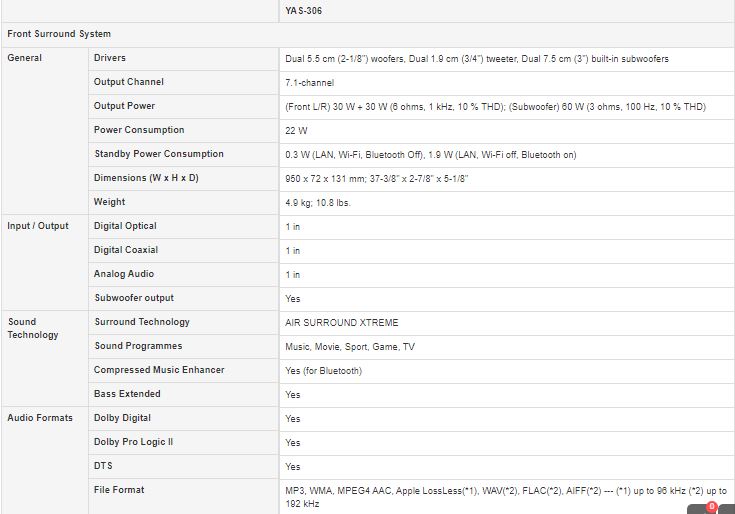Select the Compressed Music Enhancer label
The image size is (735, 514).
[159, 370]
